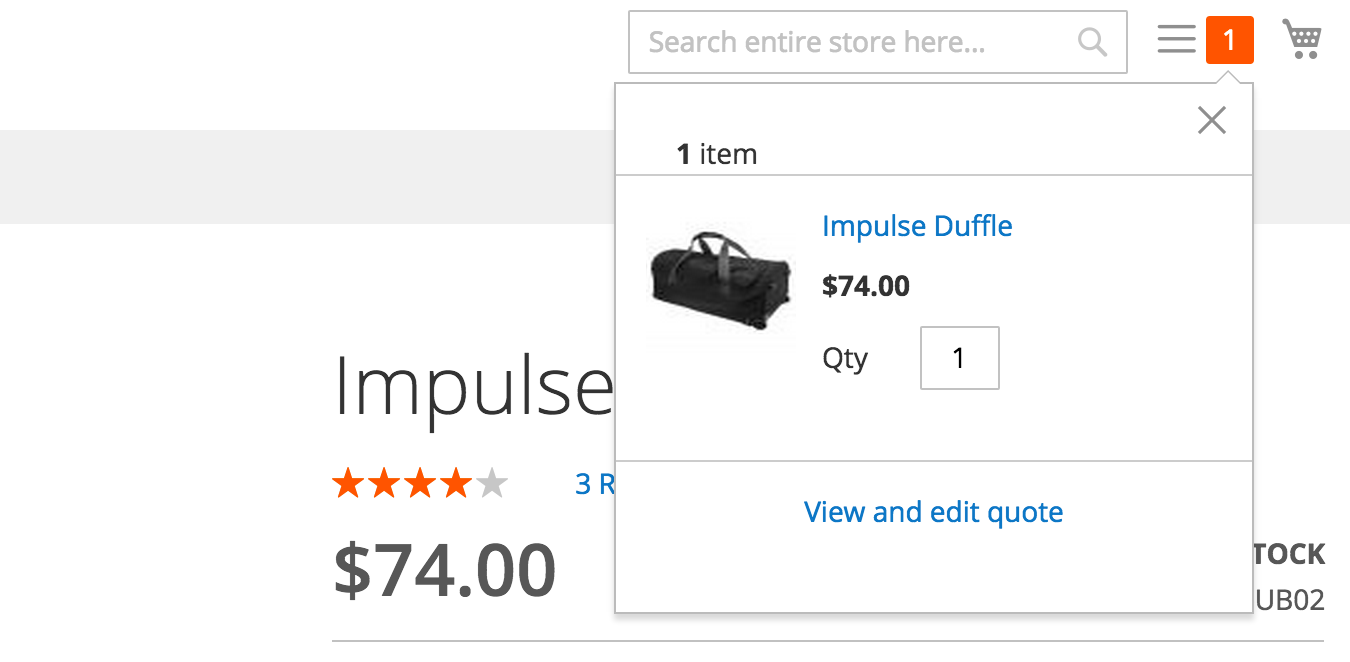This screenshot has width=1350, height=662.
Task: Click the '1 item' count text
Action: click(x=717, y=154)
